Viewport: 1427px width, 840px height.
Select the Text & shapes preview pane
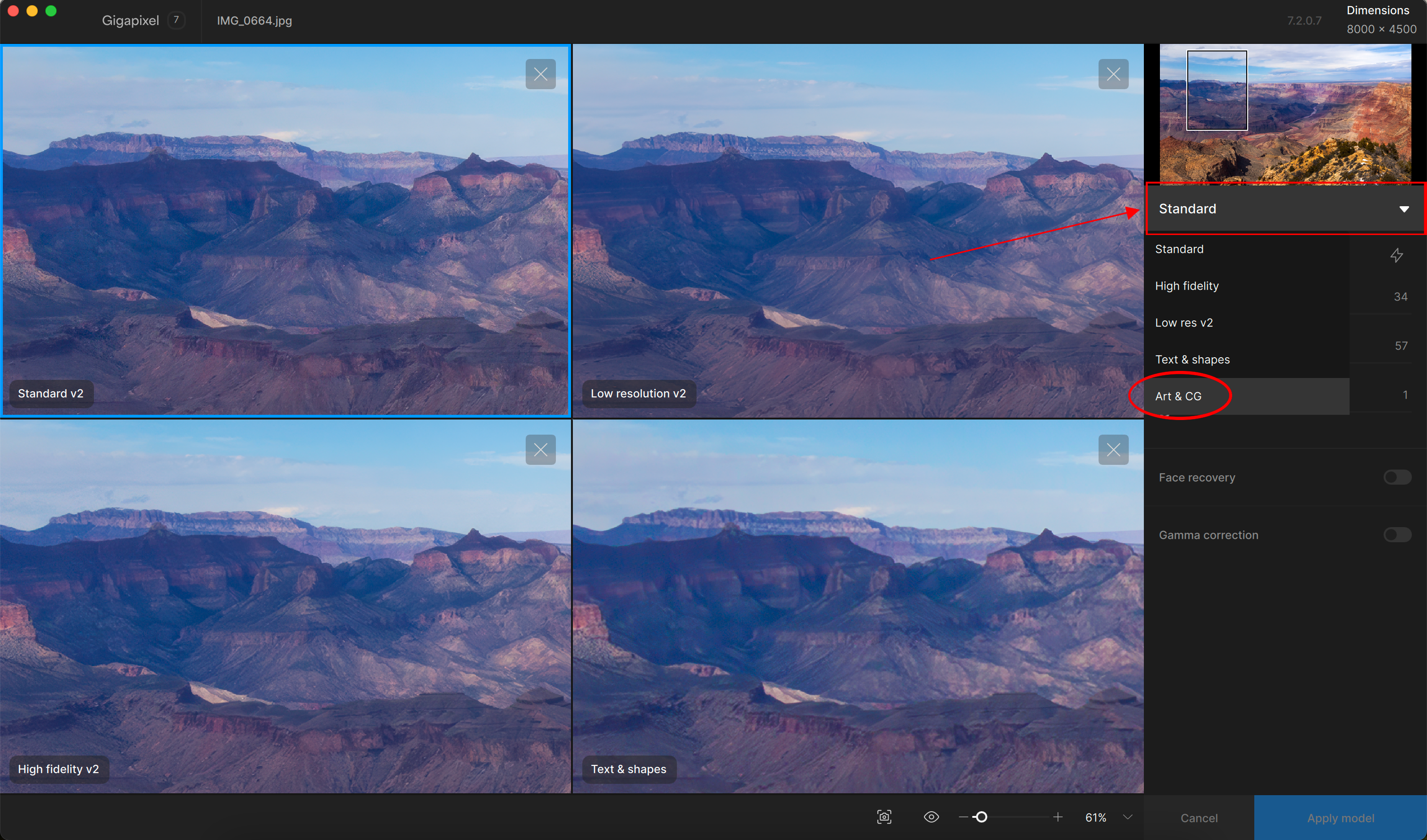[858, 606]
